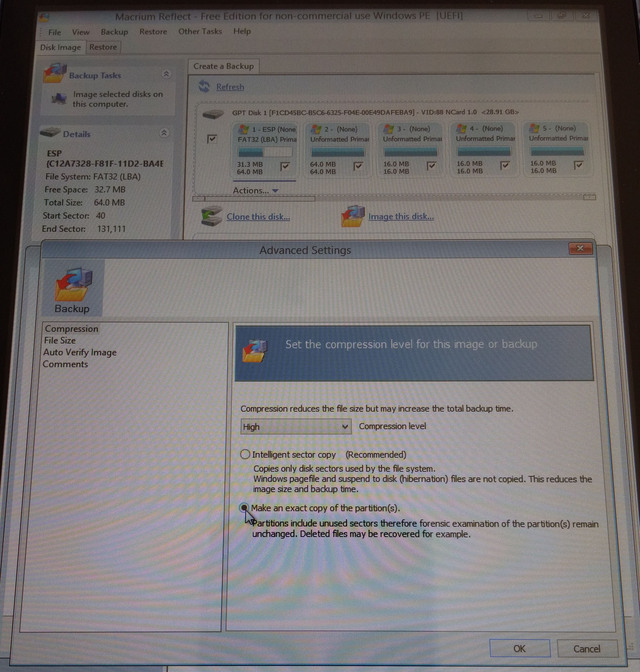Select File Size in the settings list
The height and width of the screenshot is (672, 640).
pyautogui.click(x=60, y=340)
